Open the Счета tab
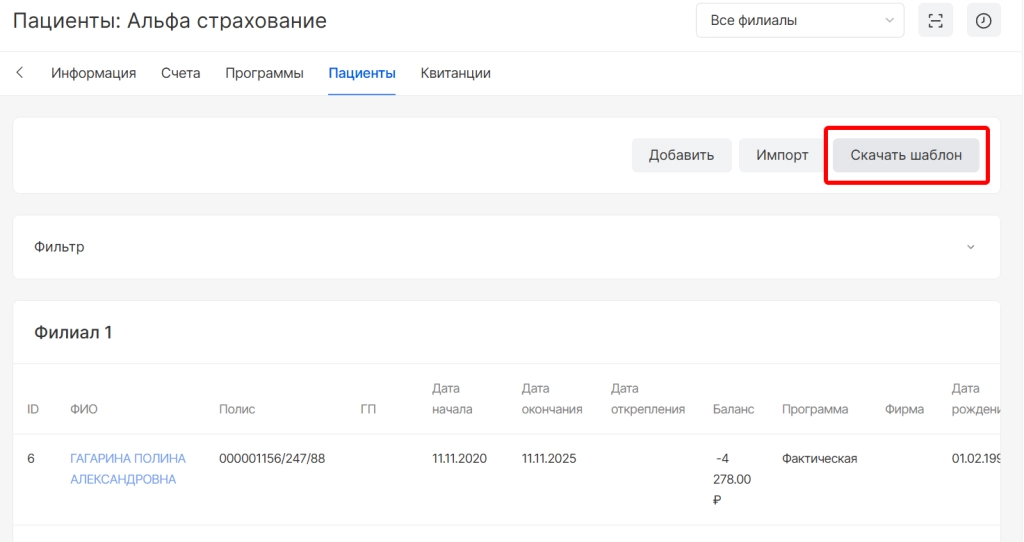The image size is (1024, 542). coord(181,73)
